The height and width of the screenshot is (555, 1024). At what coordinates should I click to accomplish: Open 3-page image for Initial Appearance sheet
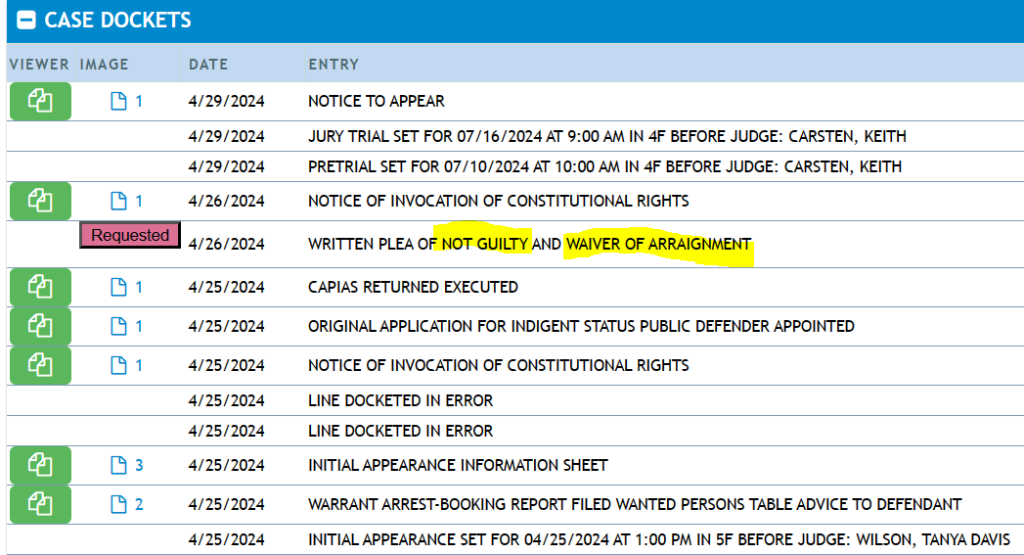pos(126,465)
